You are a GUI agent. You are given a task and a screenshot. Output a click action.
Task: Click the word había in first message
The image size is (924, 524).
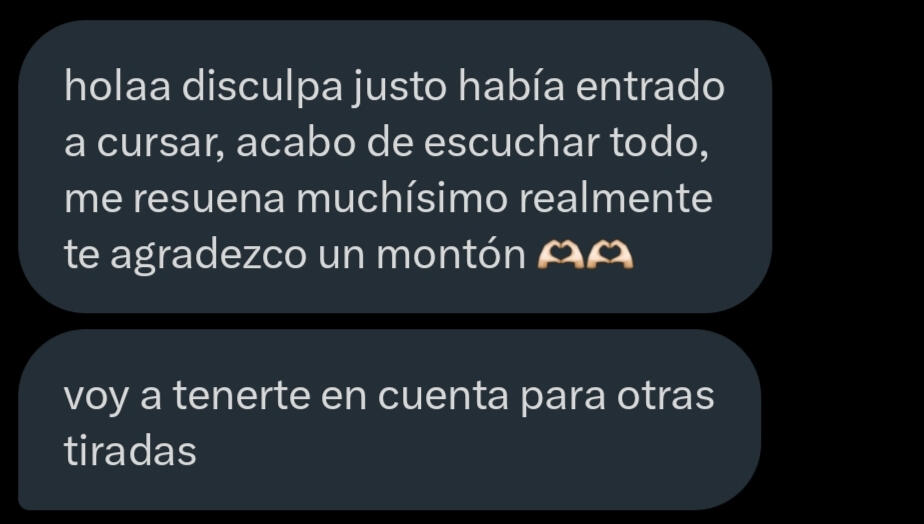[512, 87]
